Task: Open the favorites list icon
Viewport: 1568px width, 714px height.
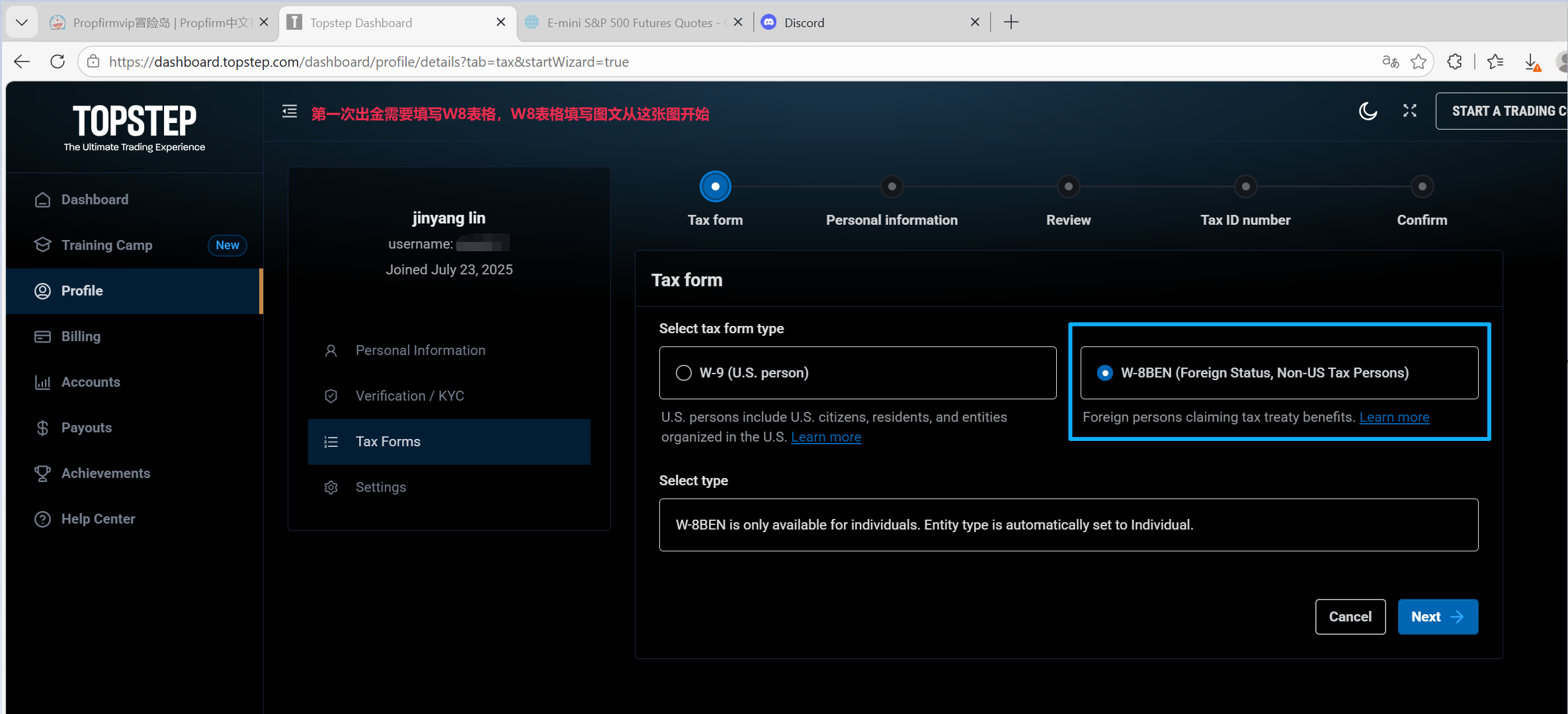Action: coord(1495,61)
